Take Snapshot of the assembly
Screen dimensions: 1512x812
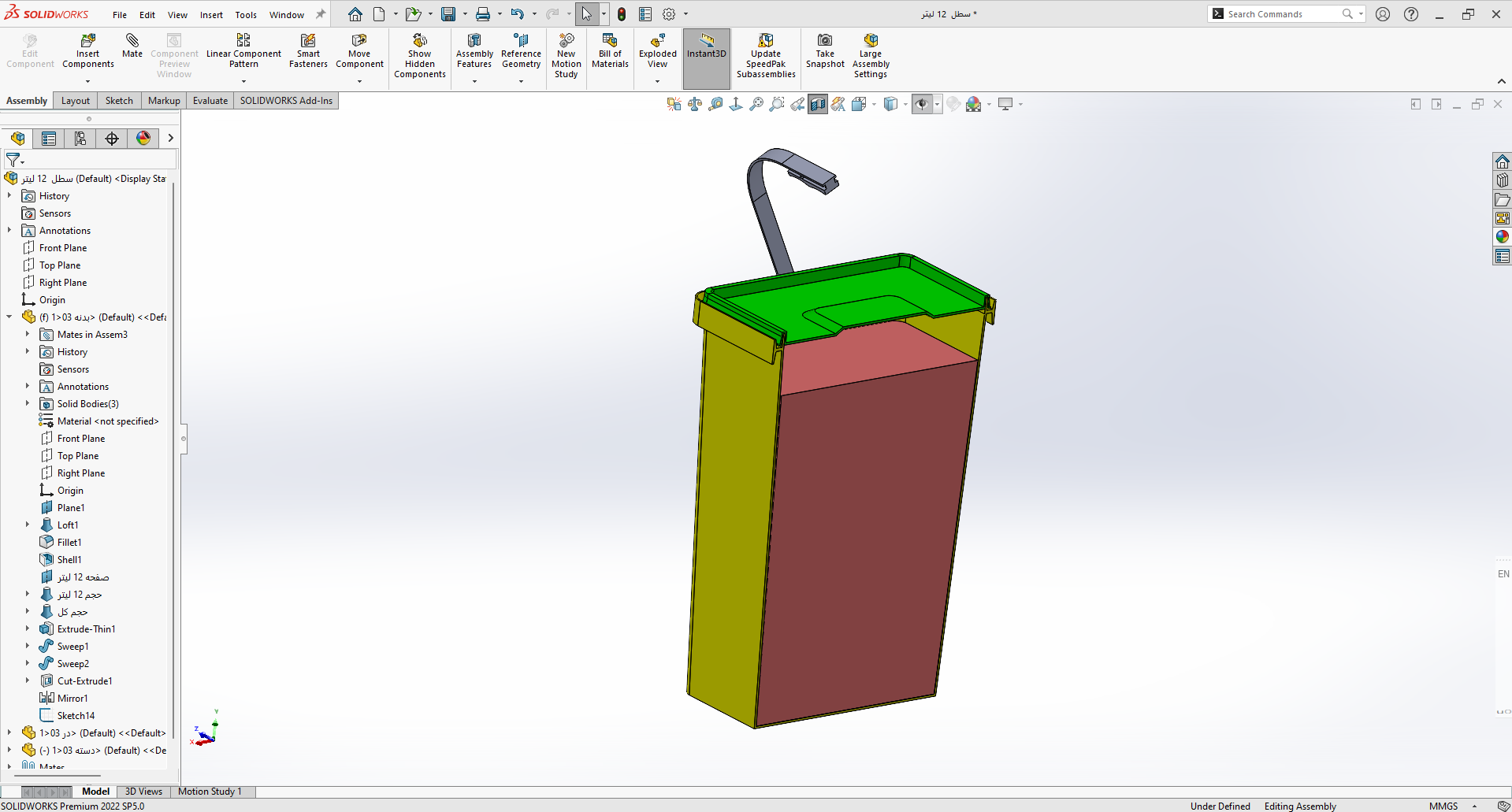tap(825, 51)
